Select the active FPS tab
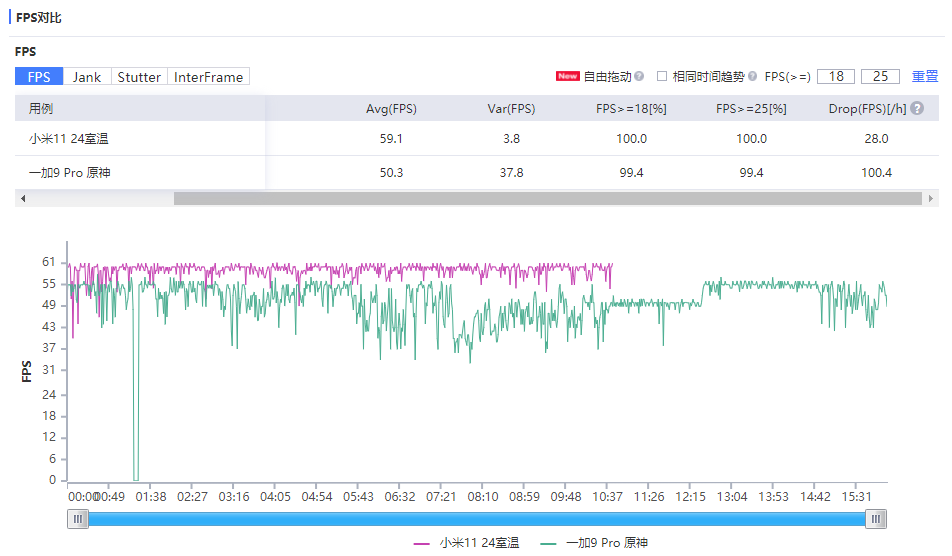The width and height of the screenshot is (952, 556). [39, 77]
